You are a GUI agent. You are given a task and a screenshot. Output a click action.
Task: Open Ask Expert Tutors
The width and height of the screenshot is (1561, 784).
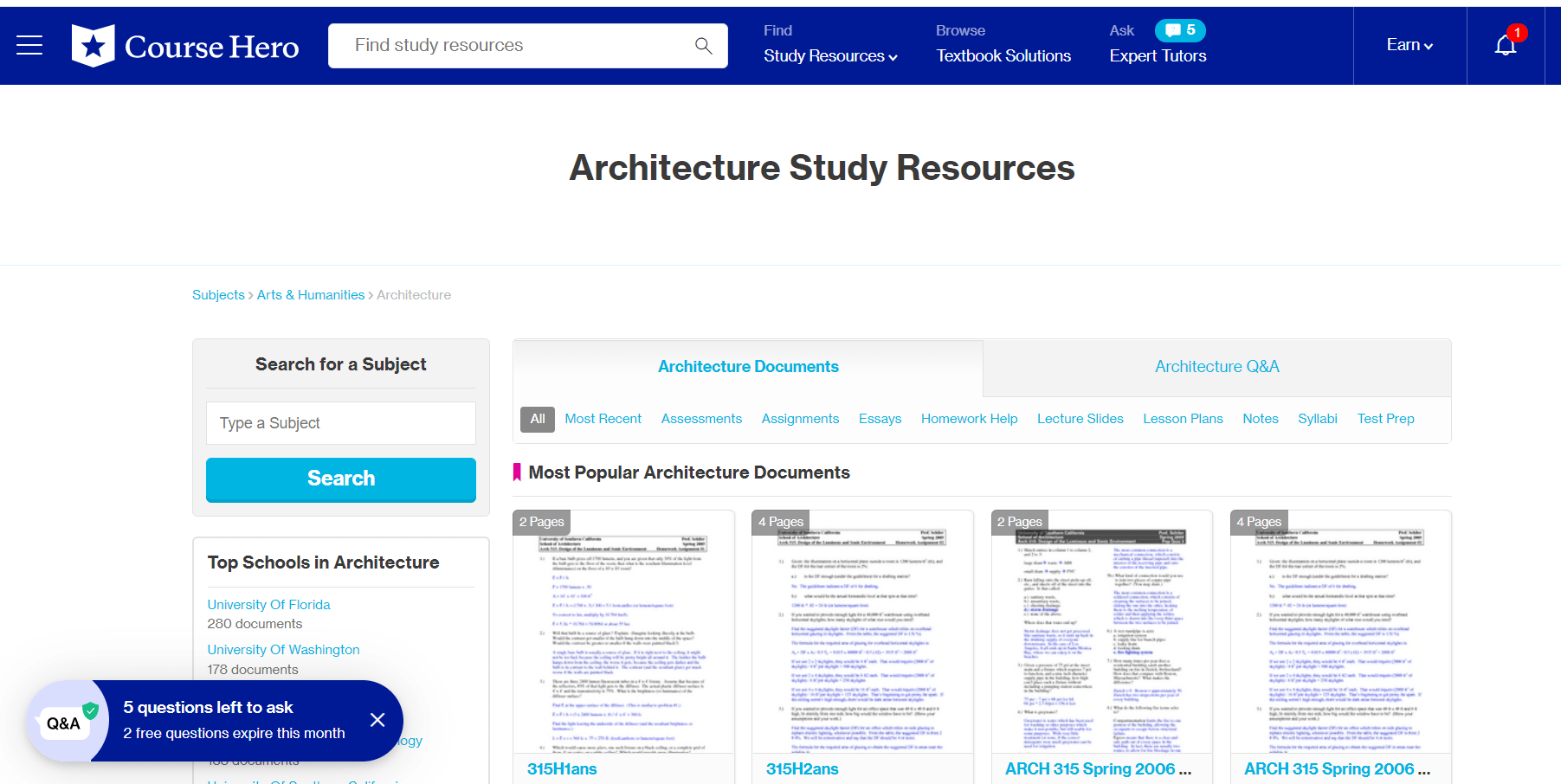point(1158,56)
